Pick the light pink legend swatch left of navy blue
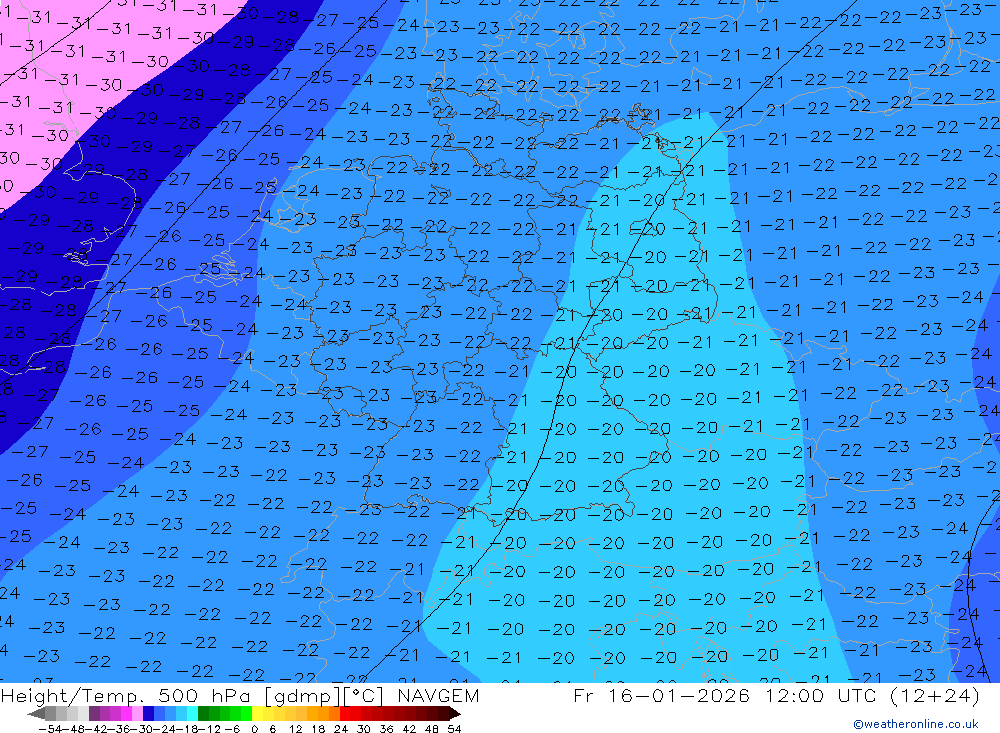The image size is (1000, 733). coord(138,713)
